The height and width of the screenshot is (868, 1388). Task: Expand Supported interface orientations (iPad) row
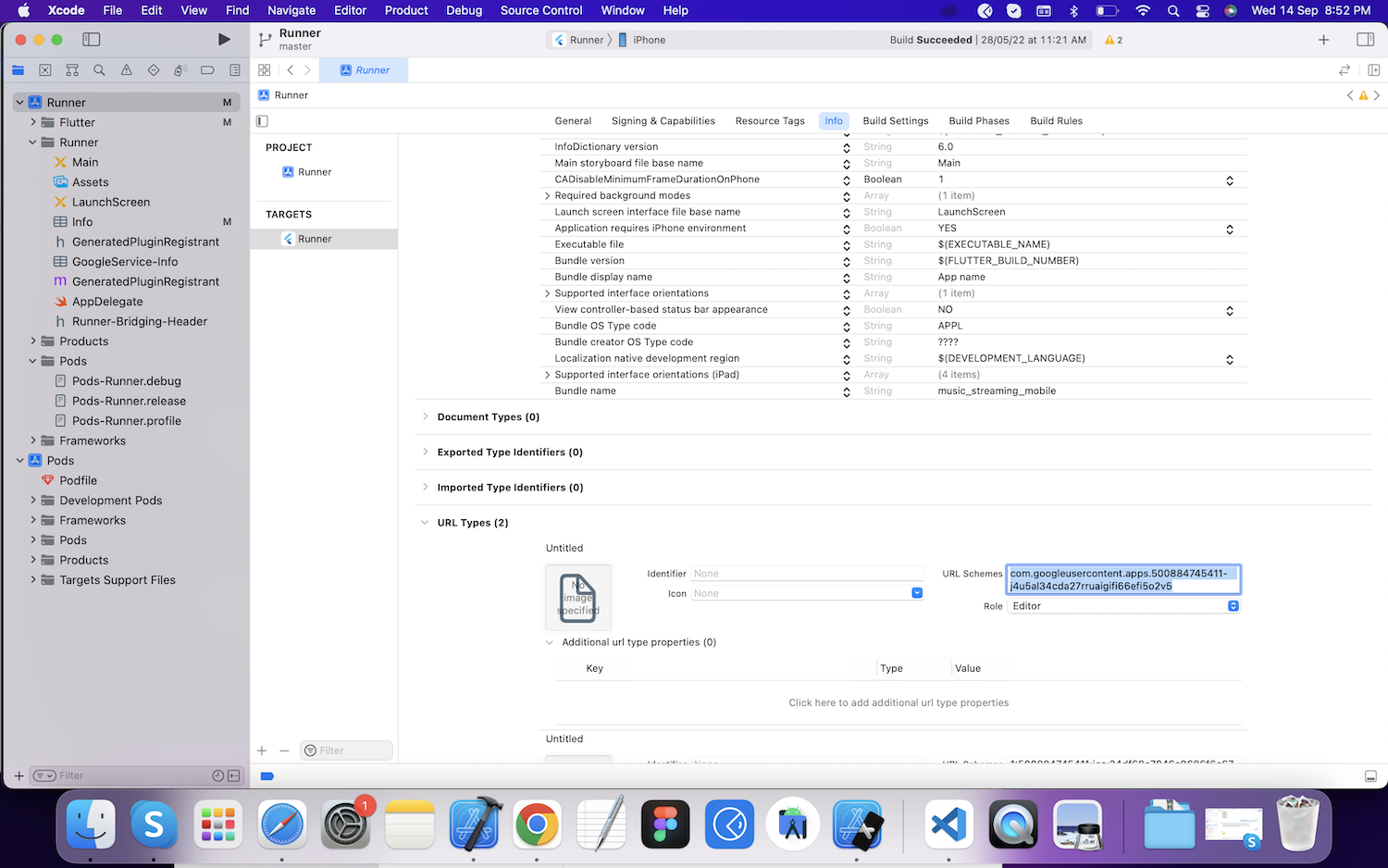(547, 375)
